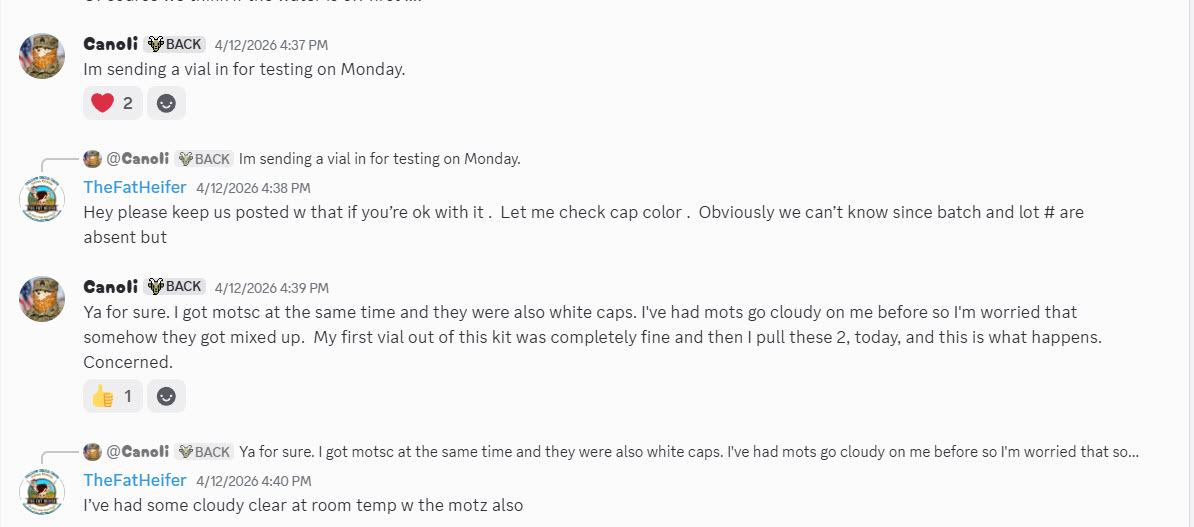1194x527 pixels.
Task: Jump to the replied message starting 'Ya for sure'
Action: 688,452
